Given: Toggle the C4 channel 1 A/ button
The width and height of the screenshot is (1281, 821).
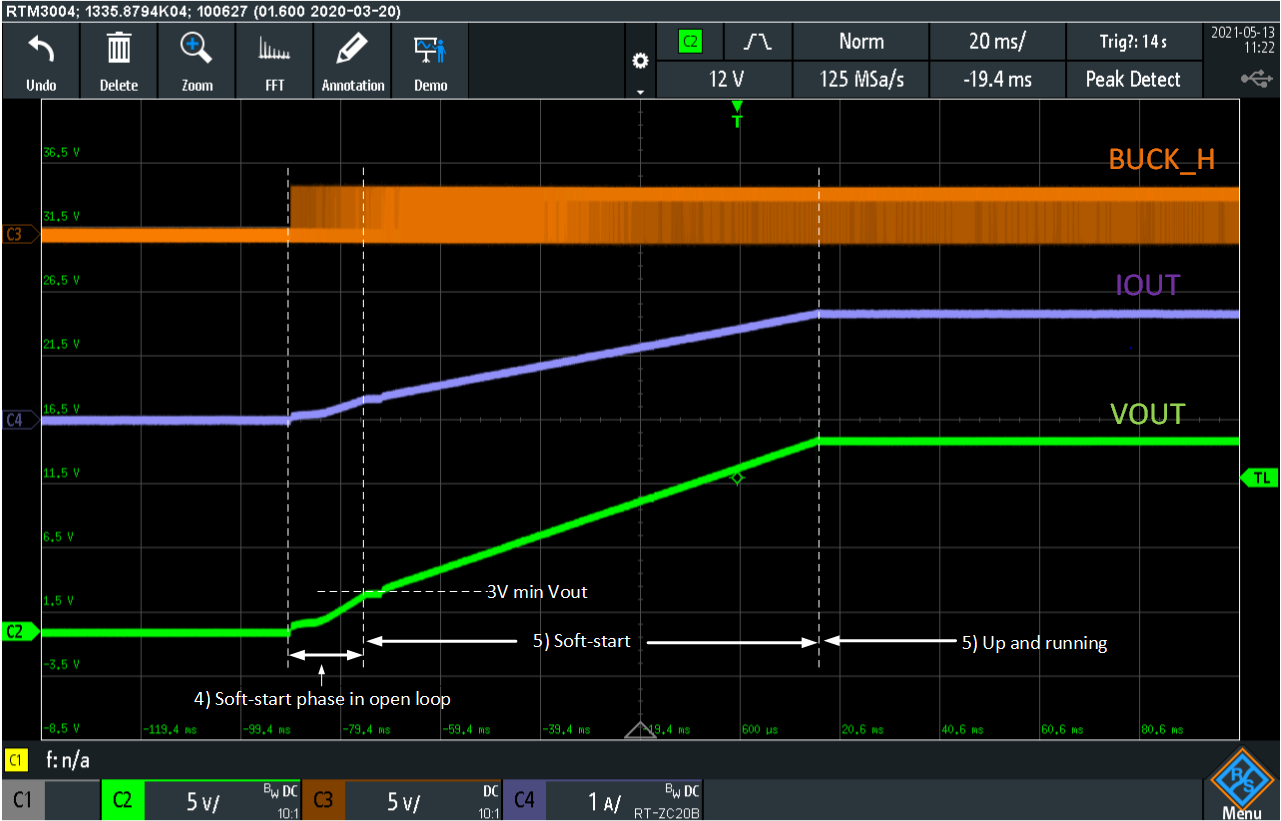Looking at the screenshot, I should click(x=602, y=800).
